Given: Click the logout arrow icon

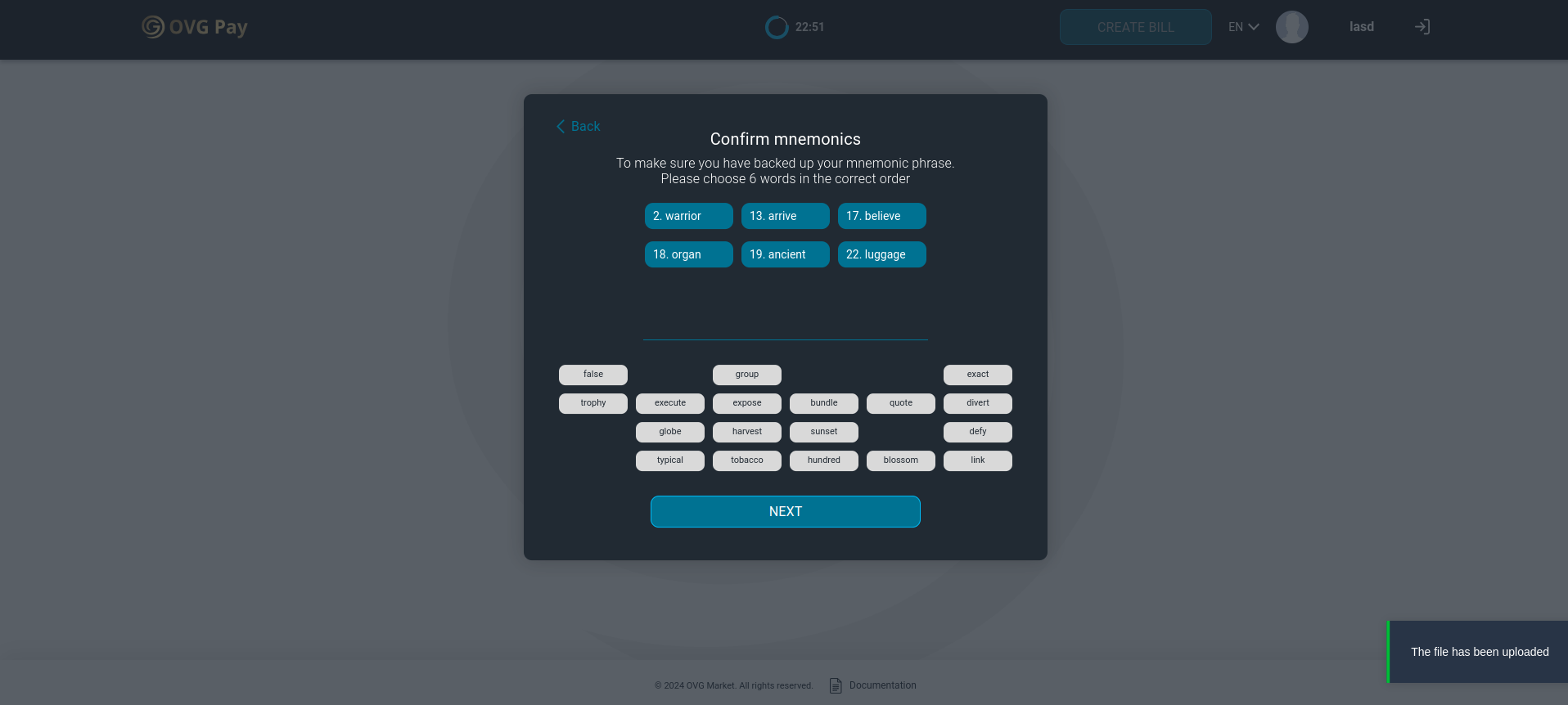Looking at the screenshot, I should pos(1422,27).
